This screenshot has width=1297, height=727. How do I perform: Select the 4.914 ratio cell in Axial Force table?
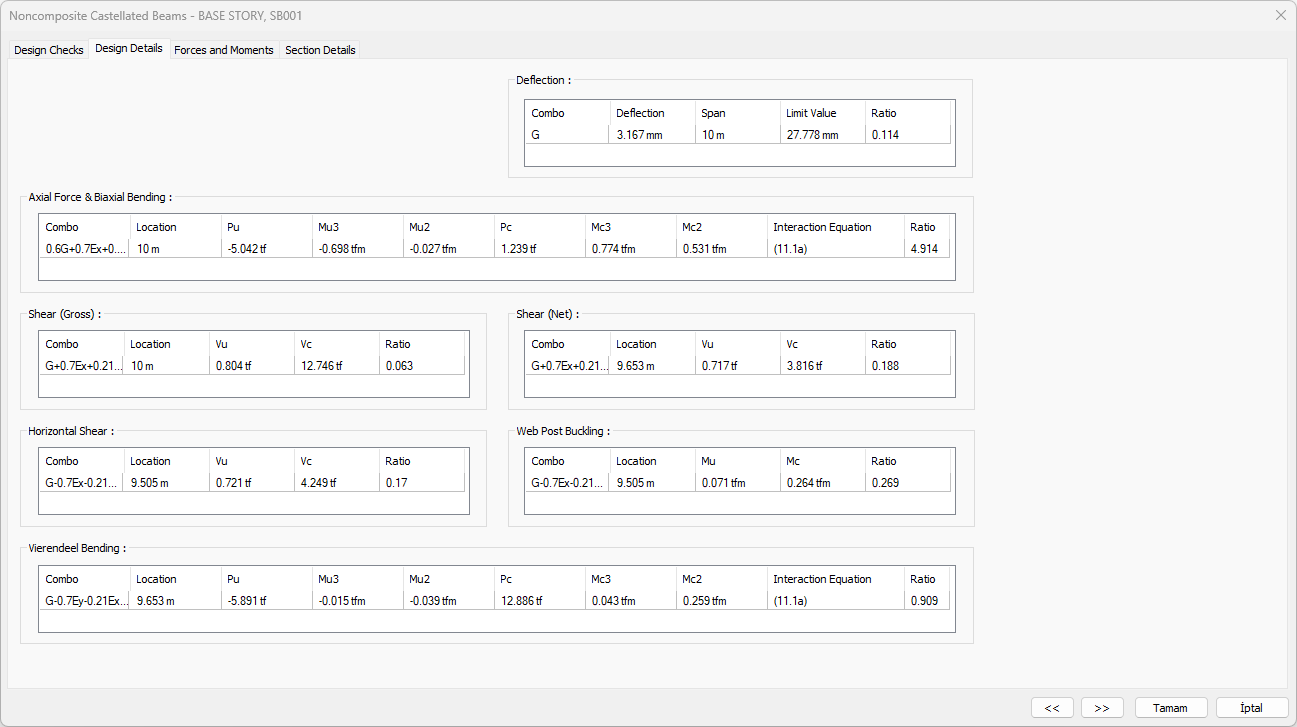pos(924,249)
